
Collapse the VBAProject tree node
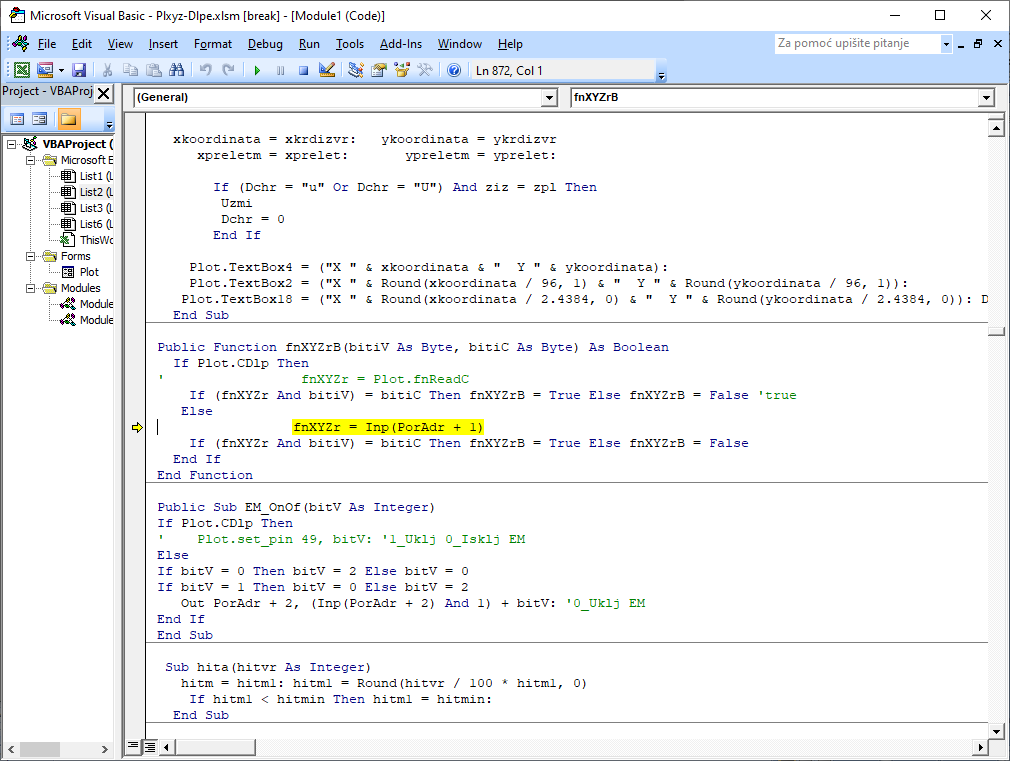[x=12, y=144]
